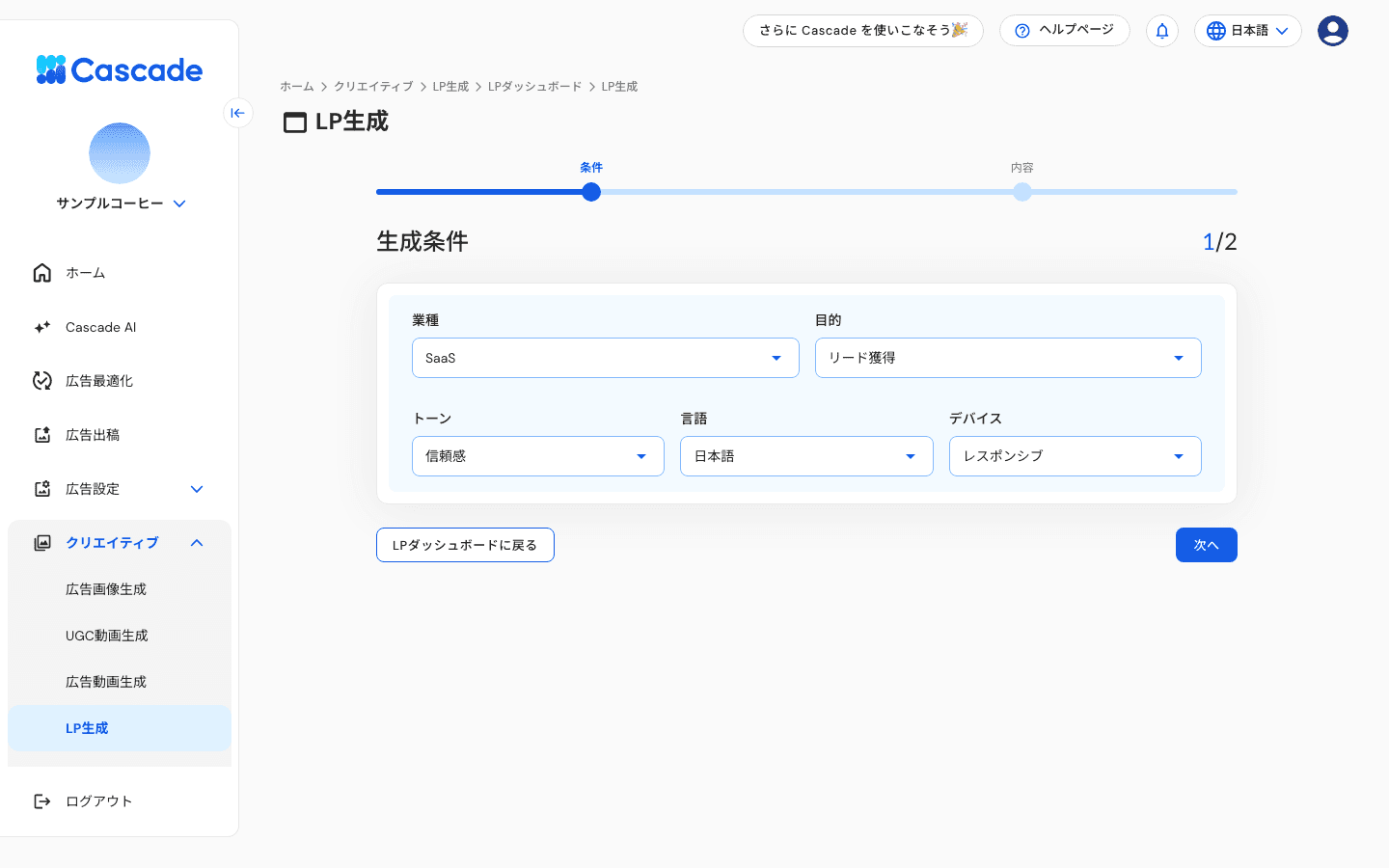Click the 生成条件 heading
The width and height of the screenshot is (1389, 868).
point(422,241)
